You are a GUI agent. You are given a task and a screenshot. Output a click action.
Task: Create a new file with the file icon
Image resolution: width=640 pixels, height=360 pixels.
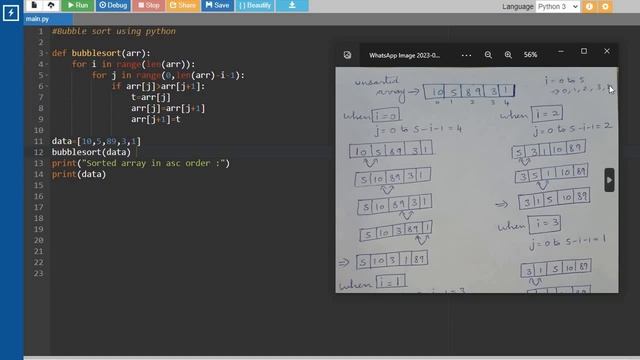pyautogui.click(x=34, y=5)
